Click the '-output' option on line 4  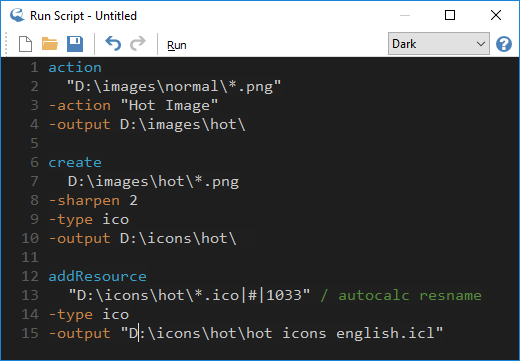click(x=80, y=125)
